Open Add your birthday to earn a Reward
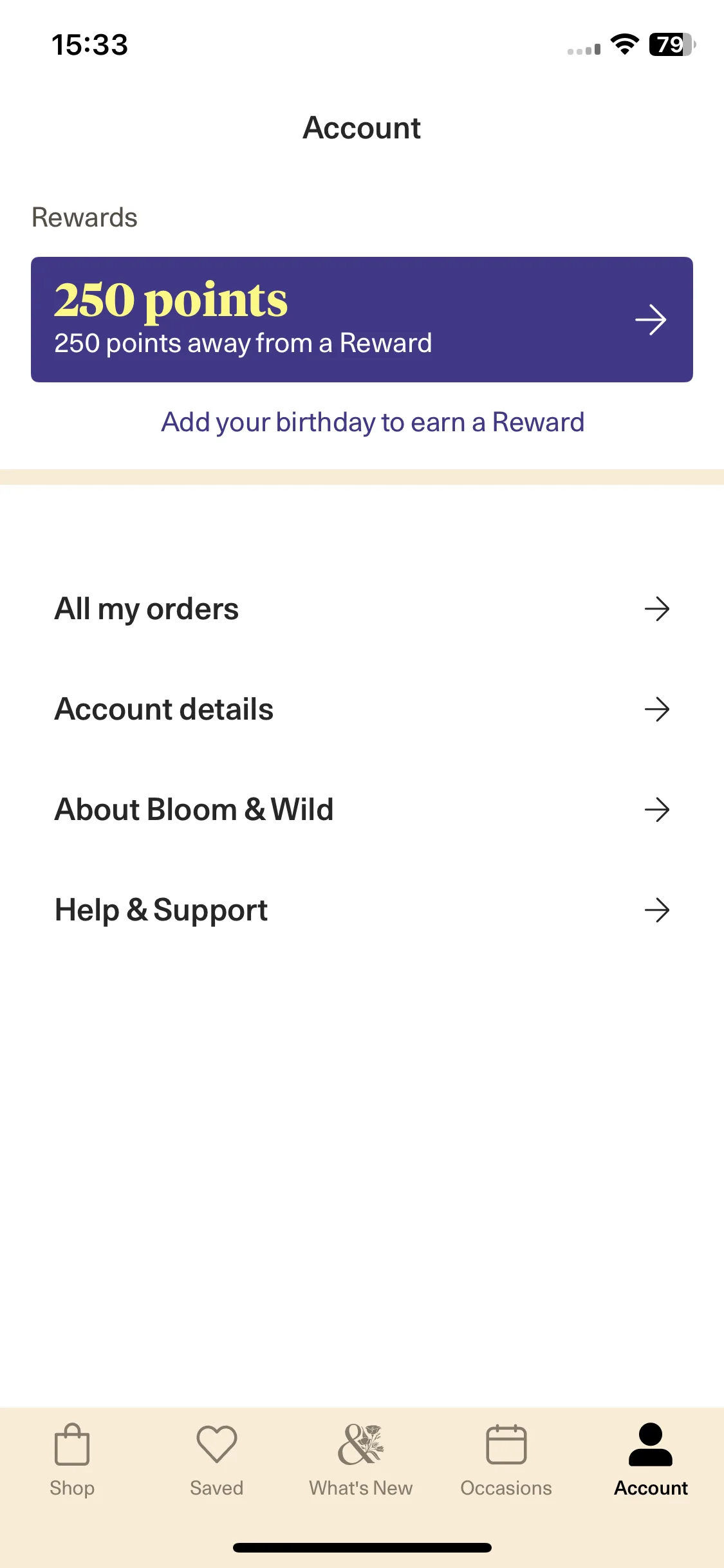Screen dimensions: 724x1568 [x=373, y=423]
